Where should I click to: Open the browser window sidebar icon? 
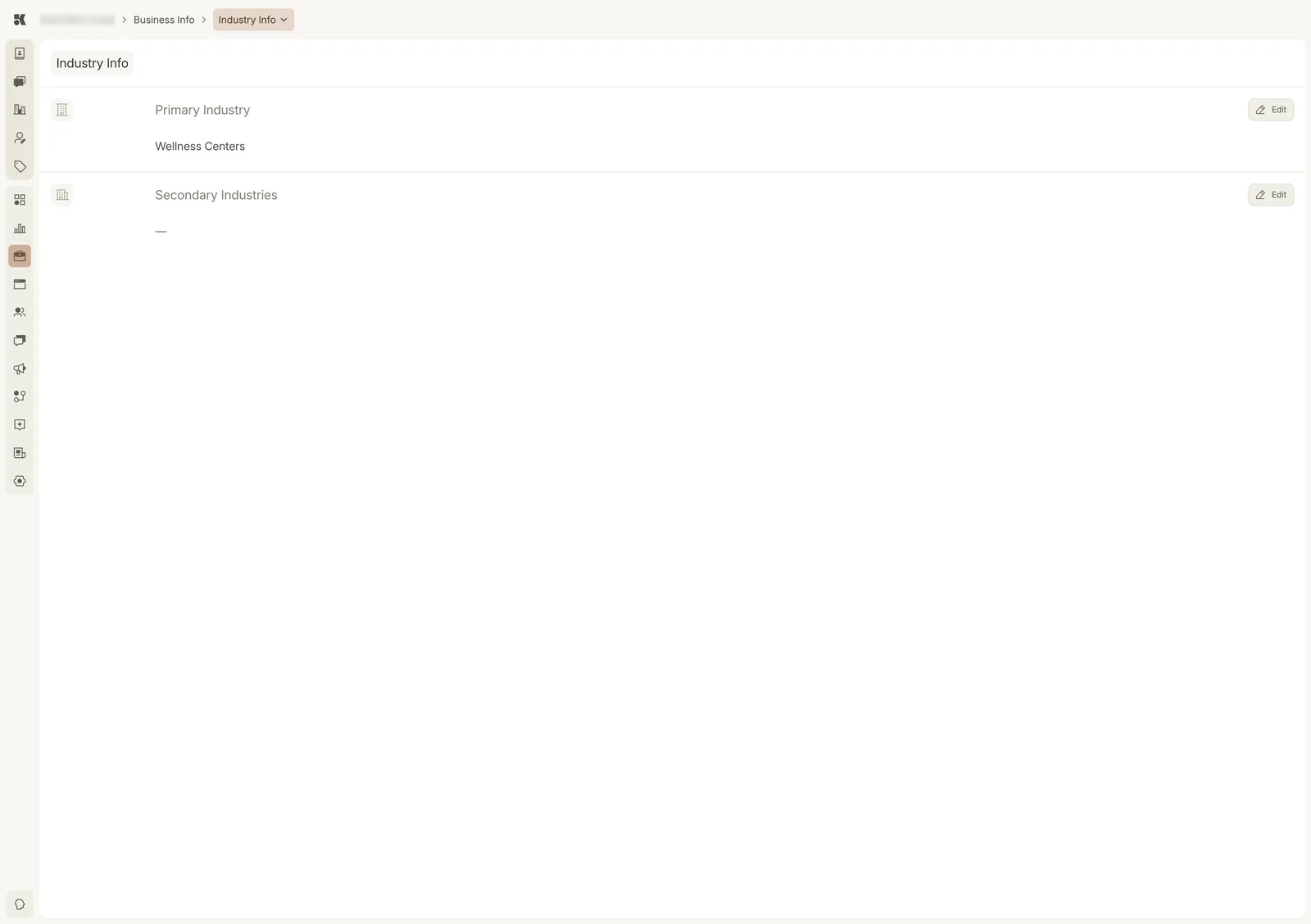[20, 284]
